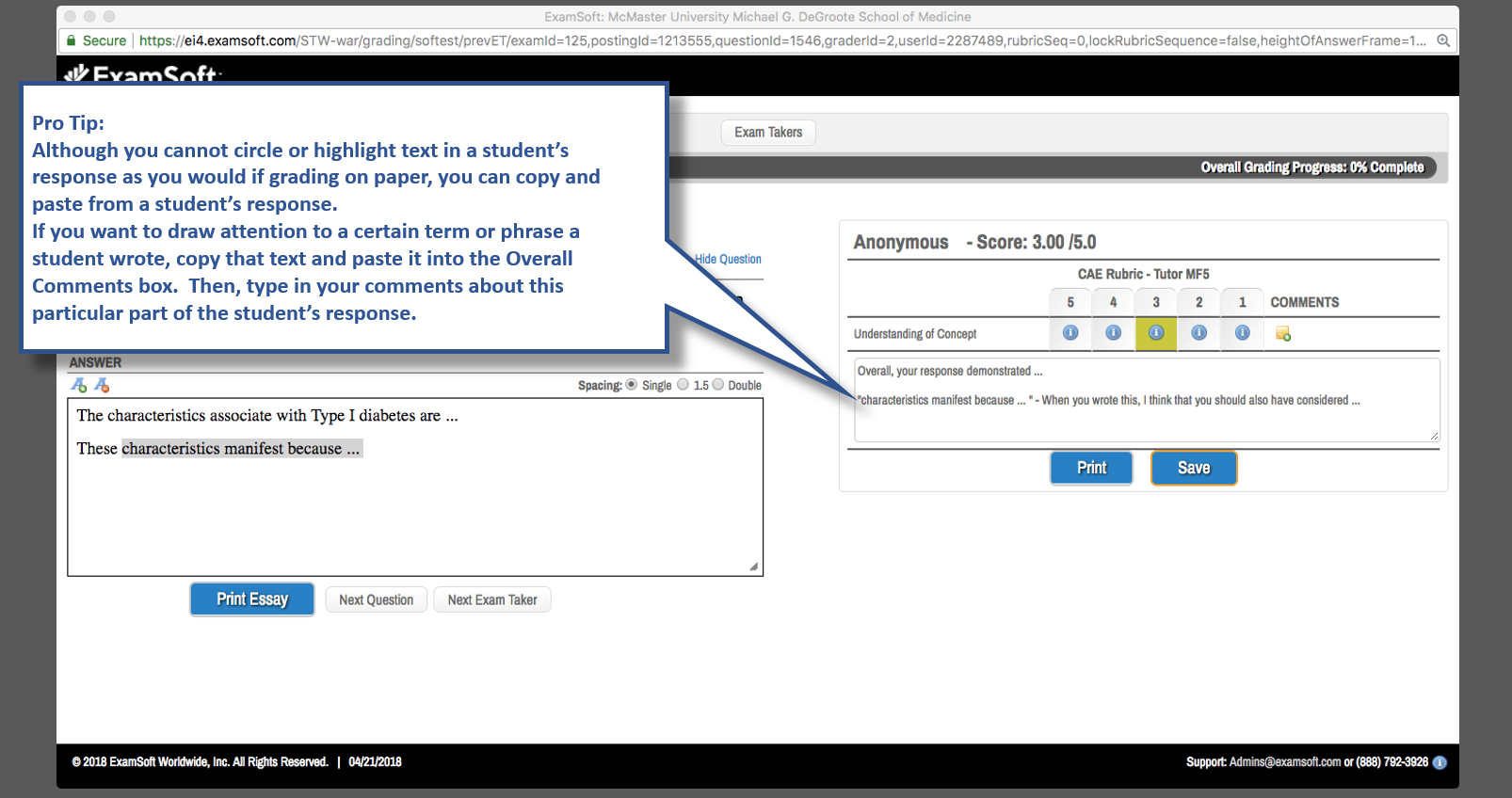Add a comment via Comments note icon
This screenshot has width=1512, height=798.
1283,334
